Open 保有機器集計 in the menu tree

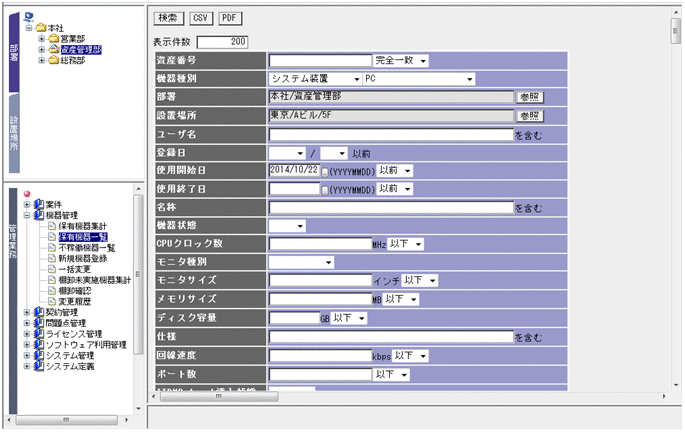tap(83, 226)
